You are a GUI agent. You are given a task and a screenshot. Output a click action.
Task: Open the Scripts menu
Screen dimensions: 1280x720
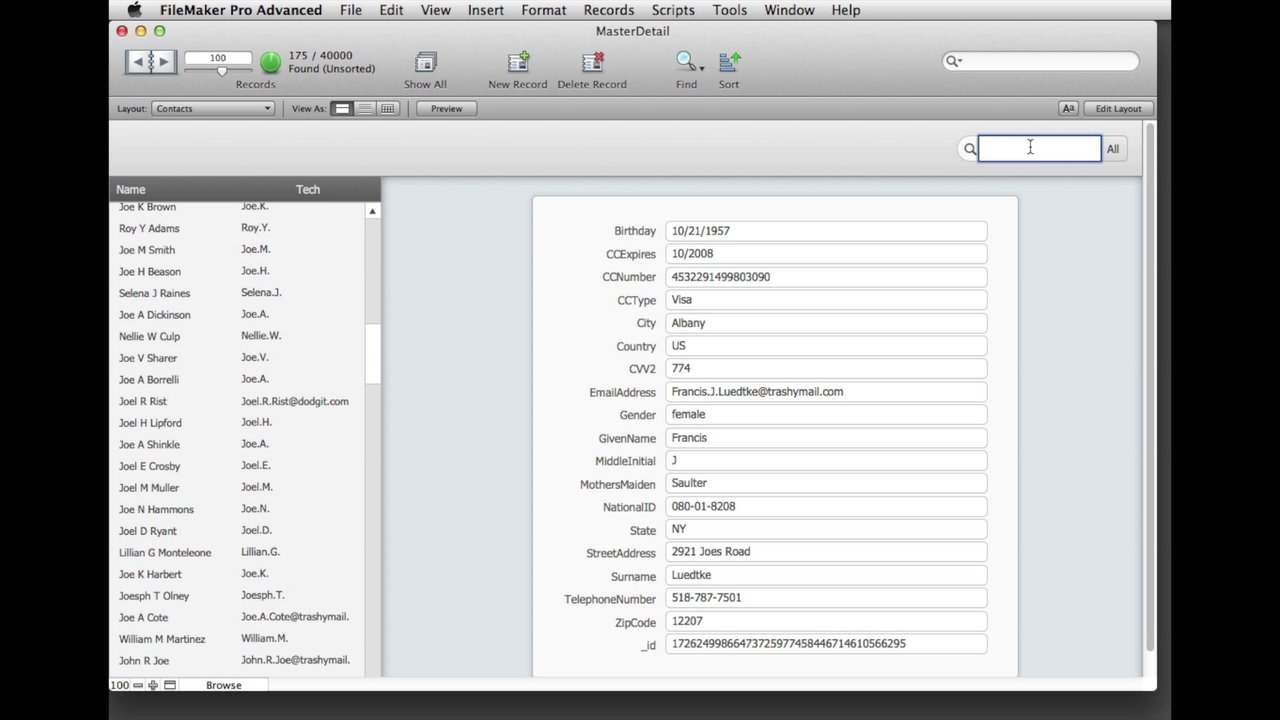coord(673,10)
